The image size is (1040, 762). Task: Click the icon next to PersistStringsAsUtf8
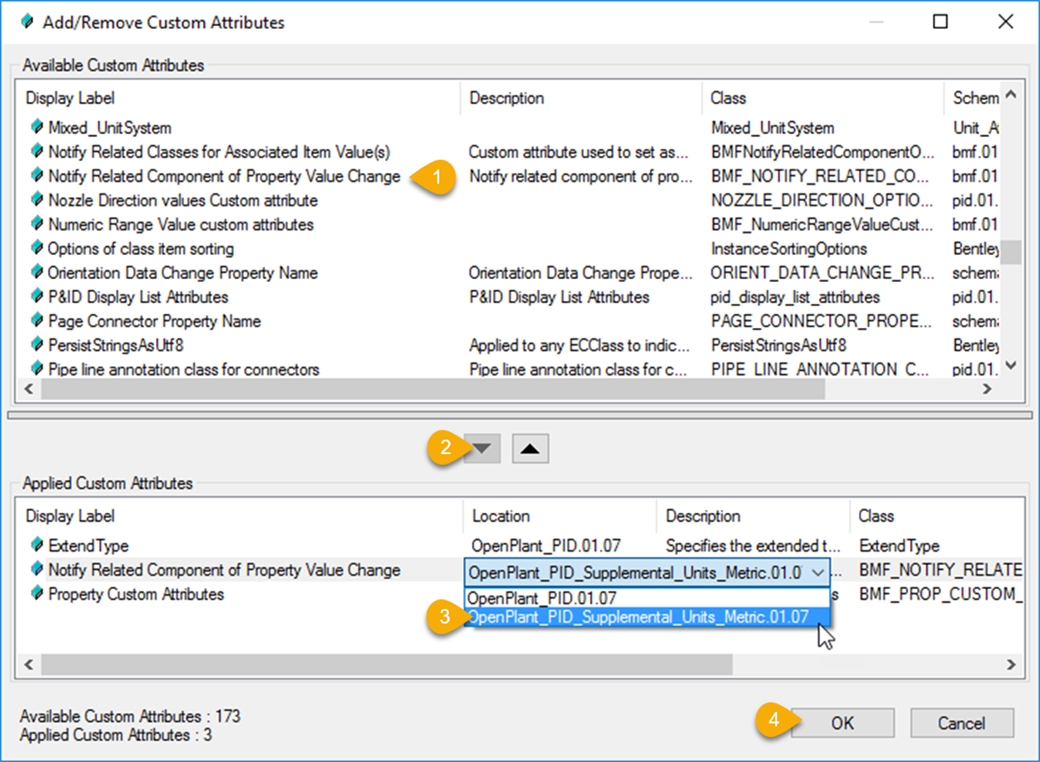point(36,345)
